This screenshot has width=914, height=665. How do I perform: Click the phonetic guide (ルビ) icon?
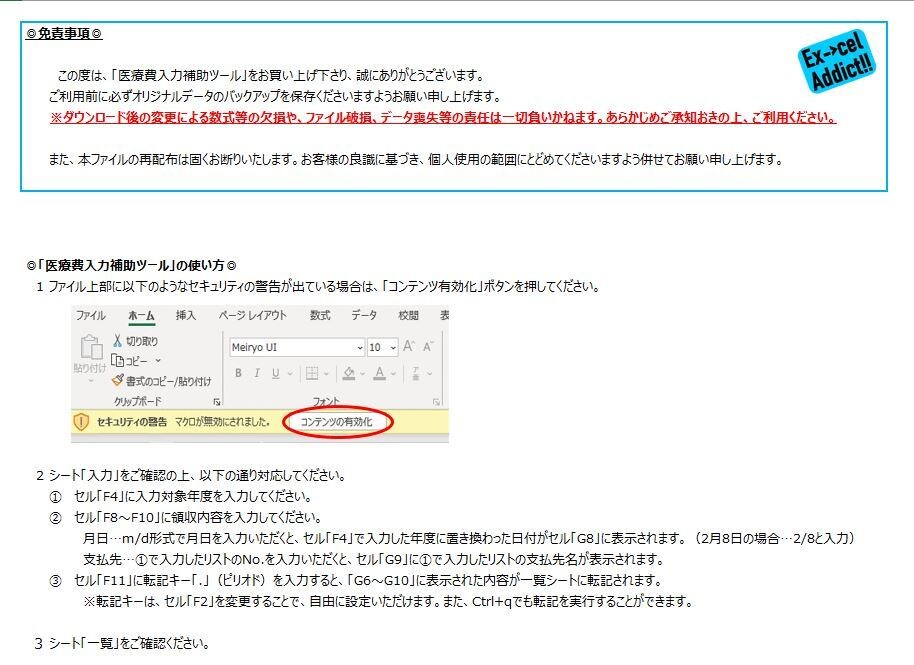(x=416, y=373)
